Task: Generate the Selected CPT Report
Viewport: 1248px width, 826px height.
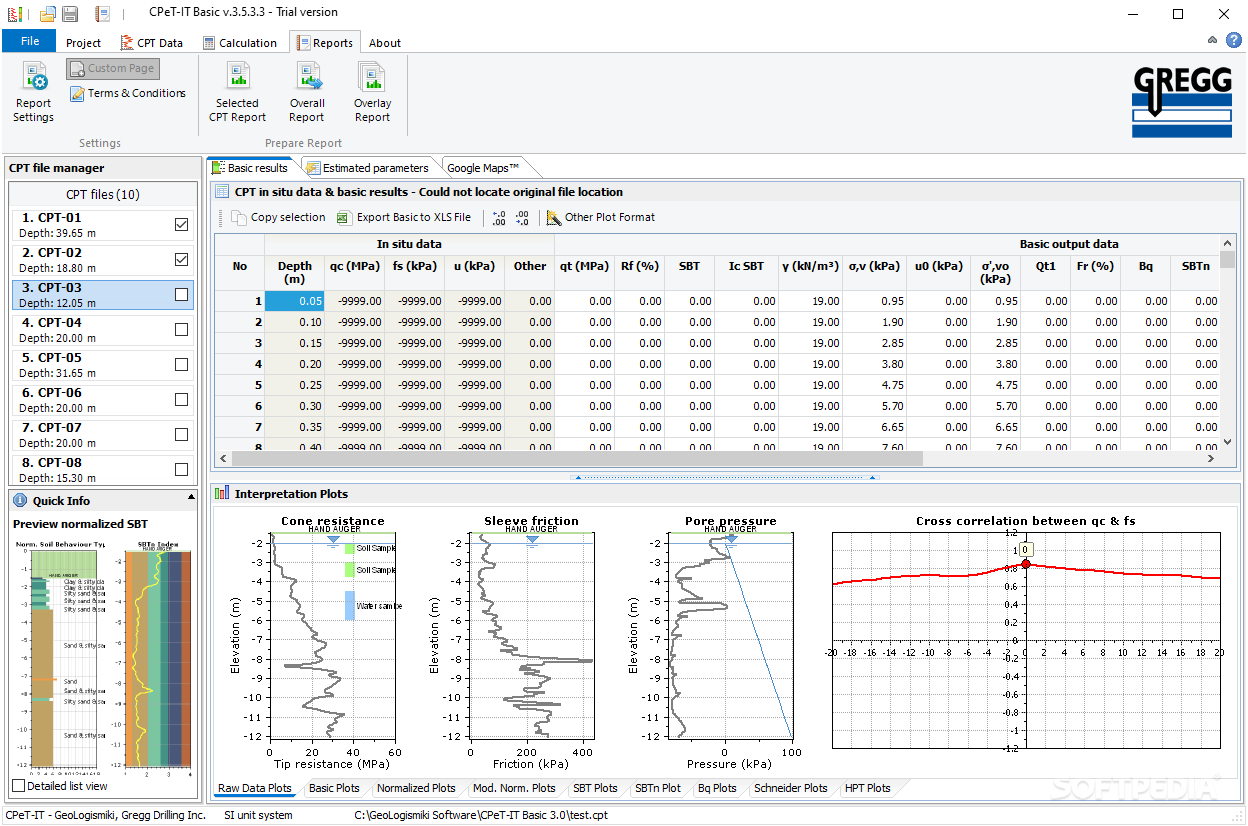Action: (237, 93)
